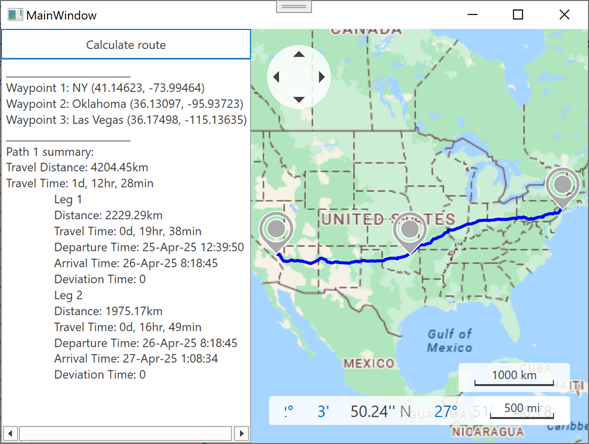Click the right arrow of the horizontal scrollbar
Image resolution: width=589 pixels, height=444 pixels.
click(x=242, y=433)
